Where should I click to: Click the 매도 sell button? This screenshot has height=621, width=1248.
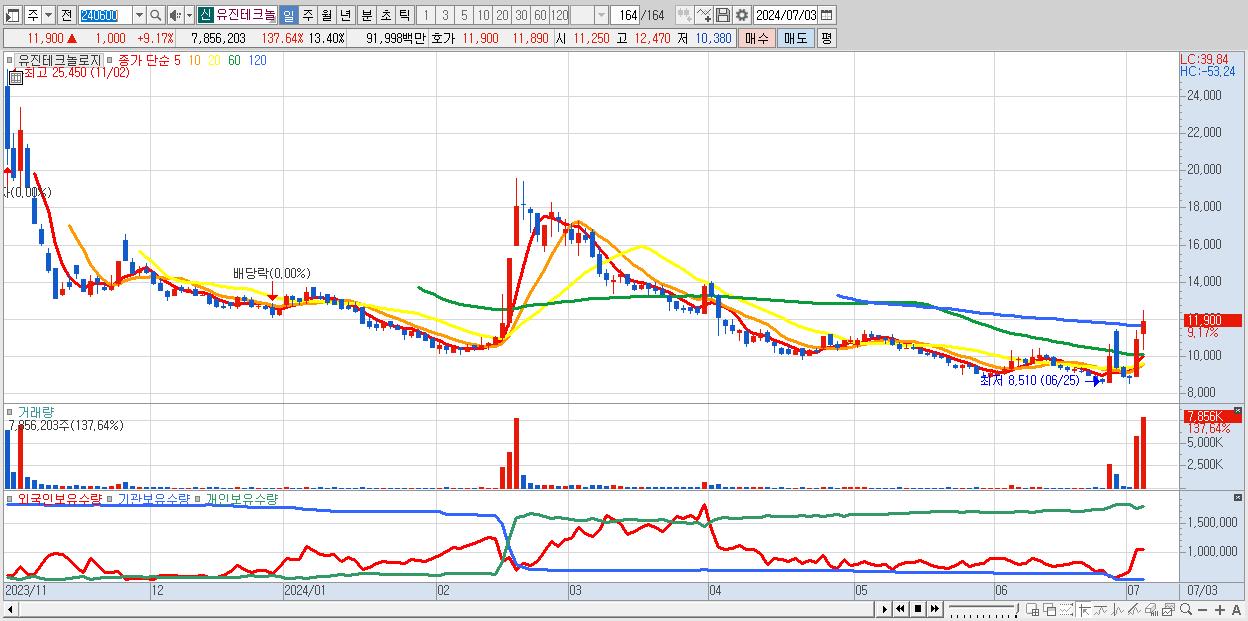point(795,38)
